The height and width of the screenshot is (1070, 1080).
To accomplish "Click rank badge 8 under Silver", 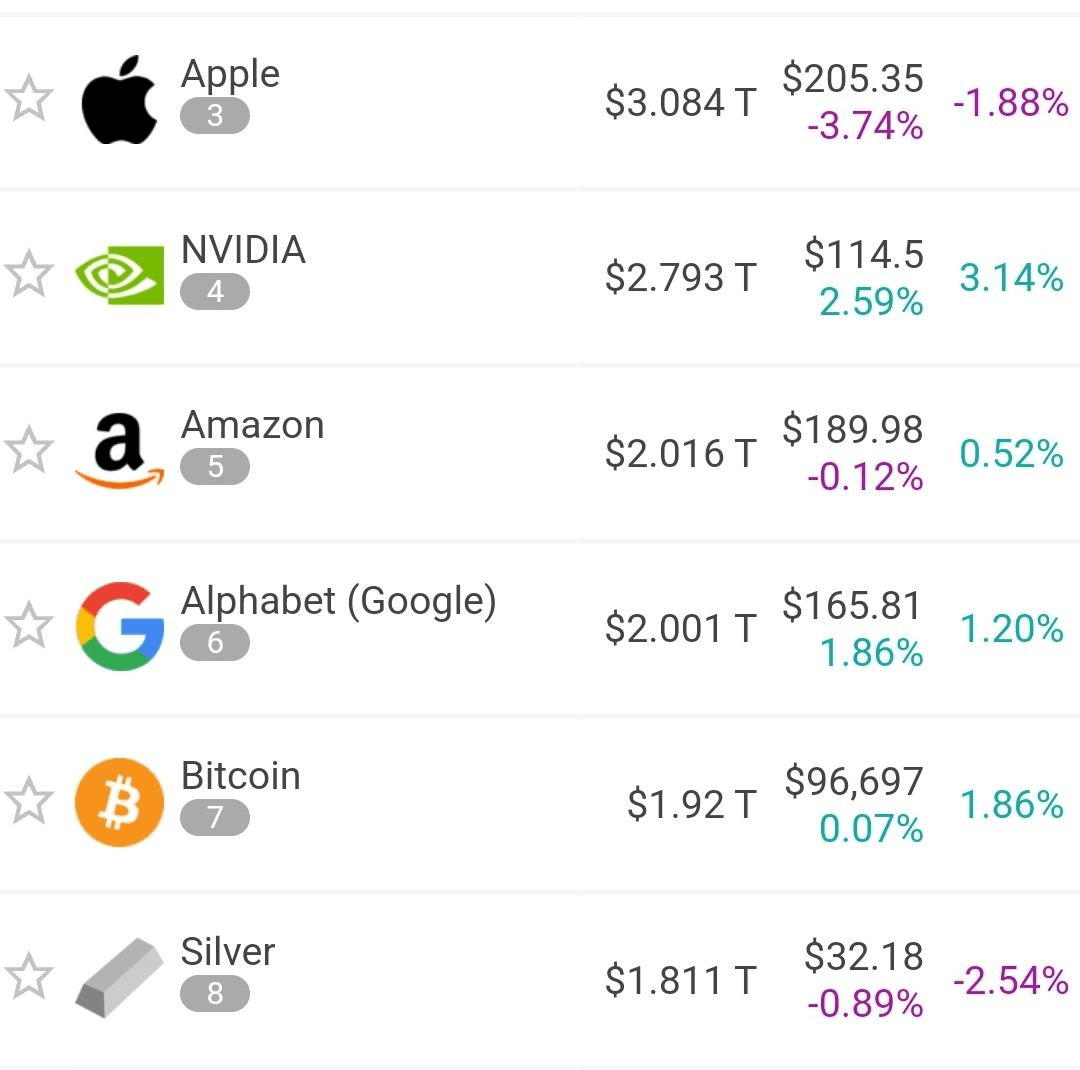I will click(215, 994).
